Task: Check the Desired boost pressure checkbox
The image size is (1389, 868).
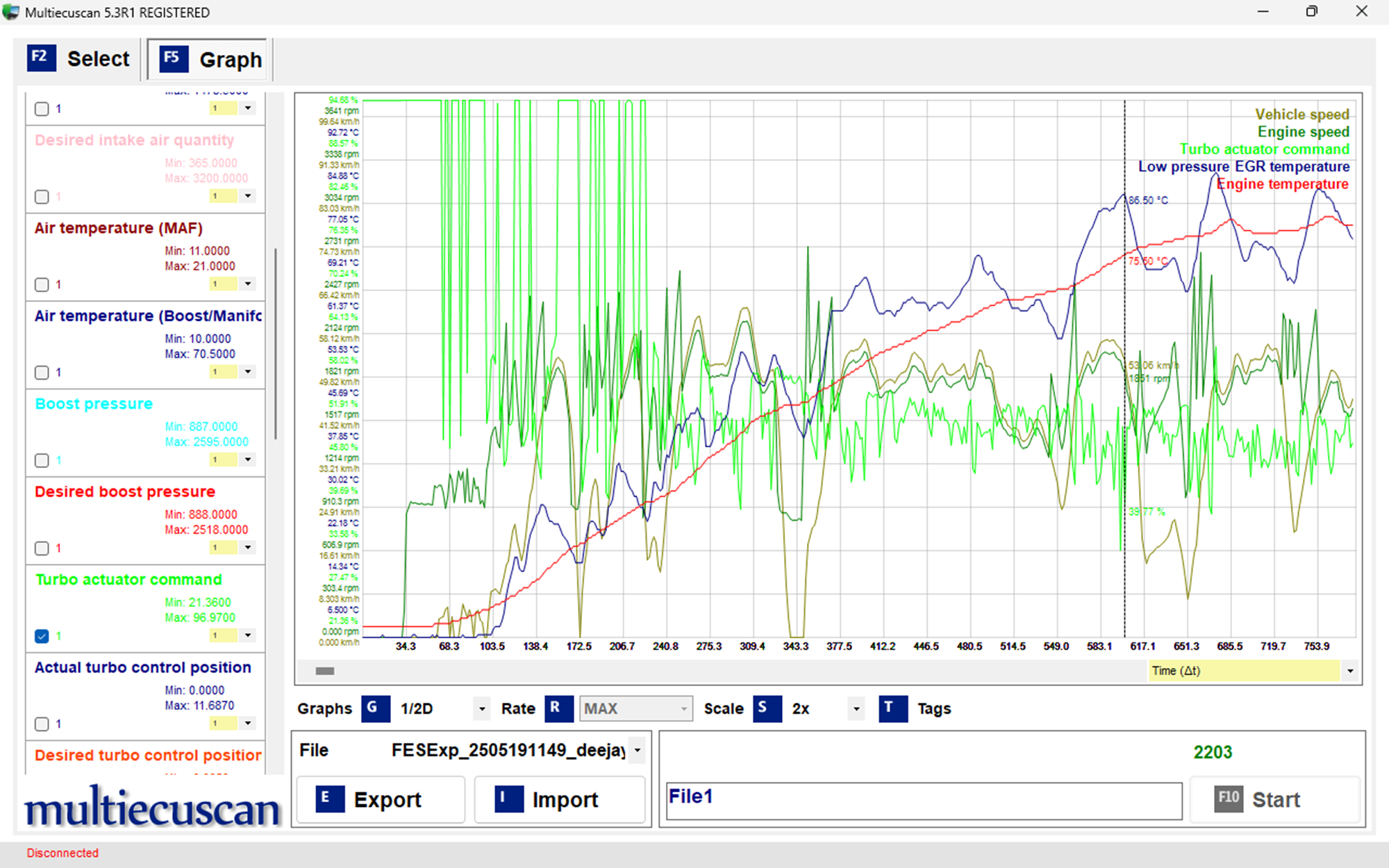Action: [x=42, y=548]
